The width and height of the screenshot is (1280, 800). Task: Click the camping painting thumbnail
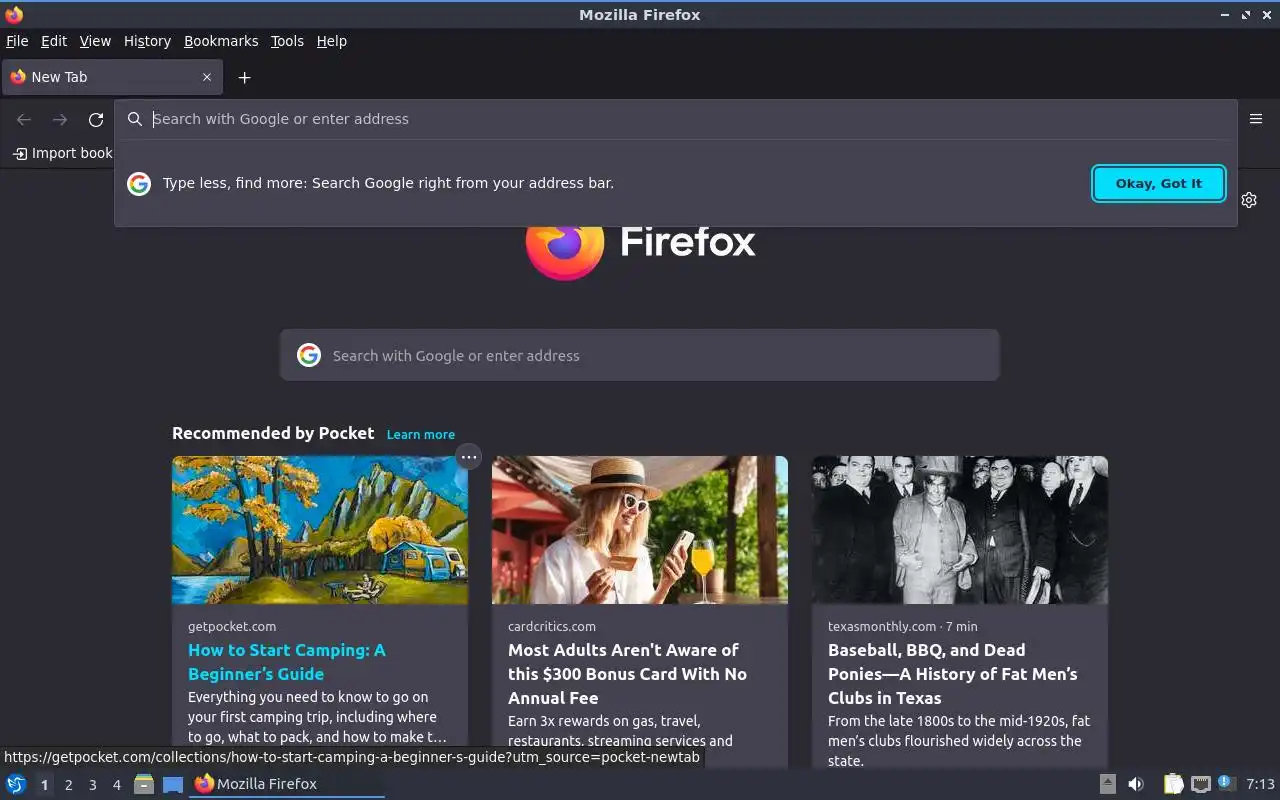[320, 530]
